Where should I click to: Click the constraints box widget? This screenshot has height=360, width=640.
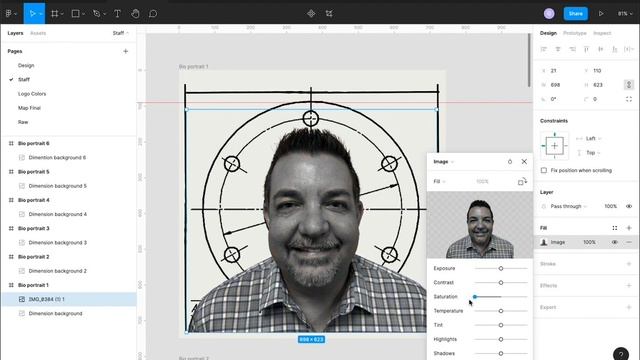(554, 146)
